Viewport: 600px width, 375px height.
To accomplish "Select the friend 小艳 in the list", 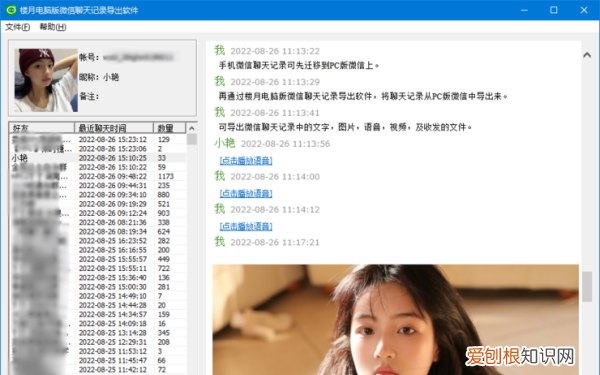I will (98, 158).
